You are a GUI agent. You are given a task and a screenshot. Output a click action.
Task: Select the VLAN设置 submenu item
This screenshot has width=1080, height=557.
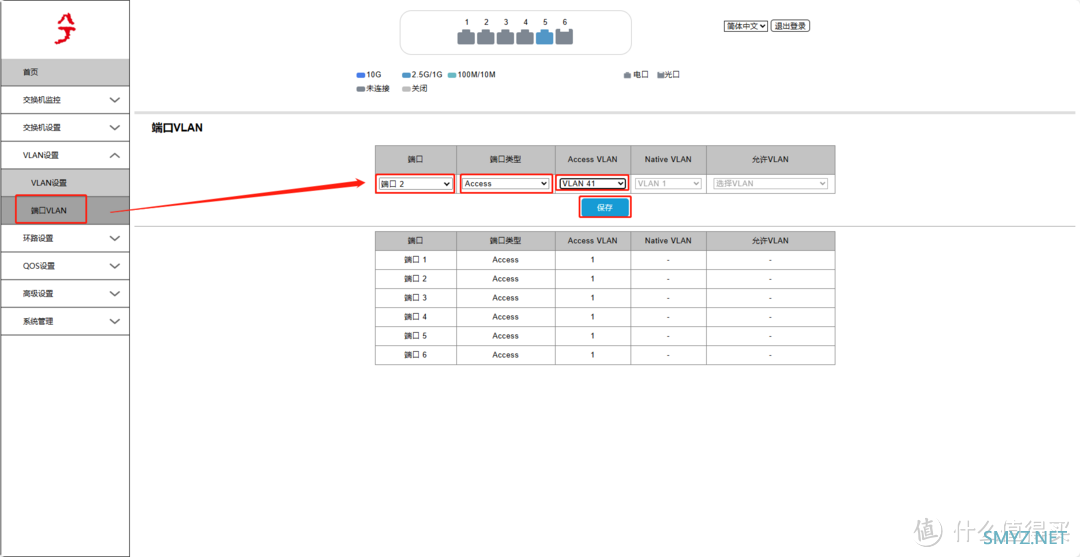pos(65,182)
